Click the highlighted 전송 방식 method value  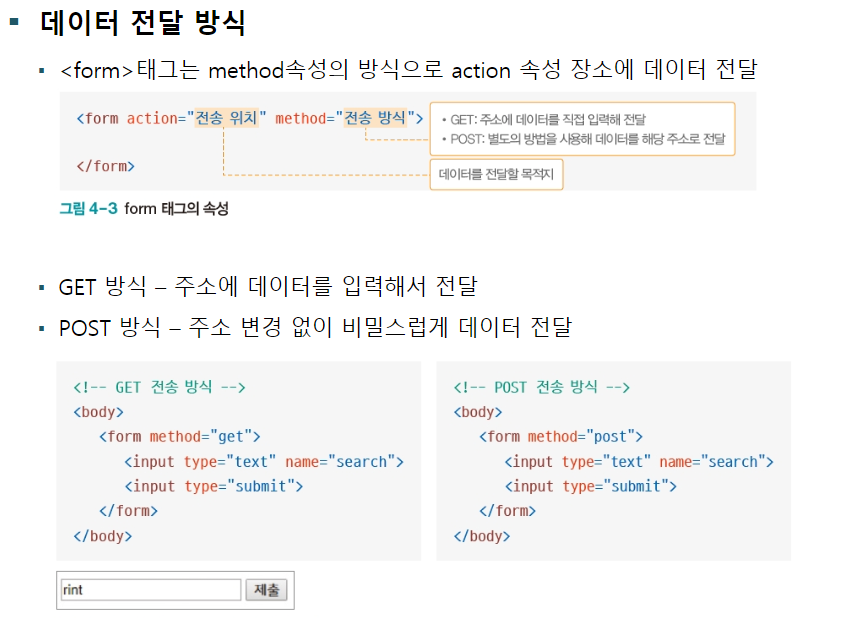coord(375,118)
